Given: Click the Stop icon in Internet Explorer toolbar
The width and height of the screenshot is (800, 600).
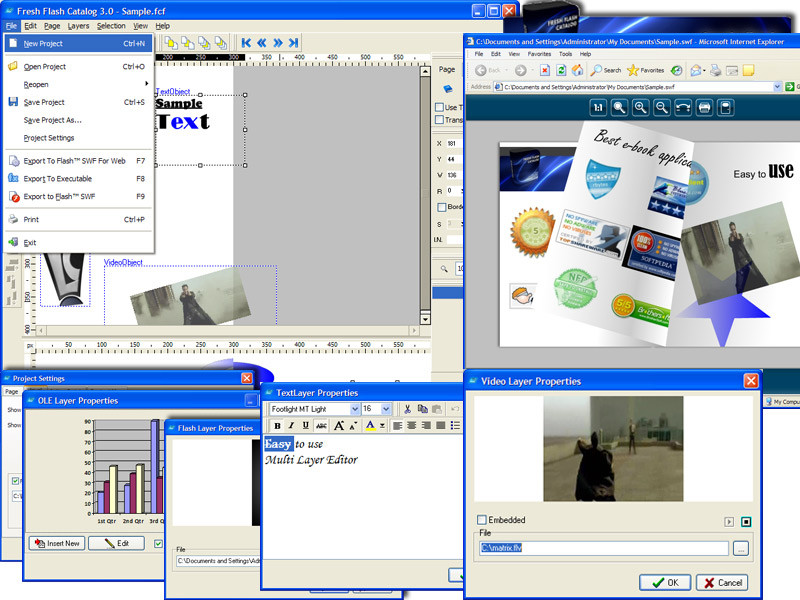Looking at the screenshot, I should (x=545, y=70).
